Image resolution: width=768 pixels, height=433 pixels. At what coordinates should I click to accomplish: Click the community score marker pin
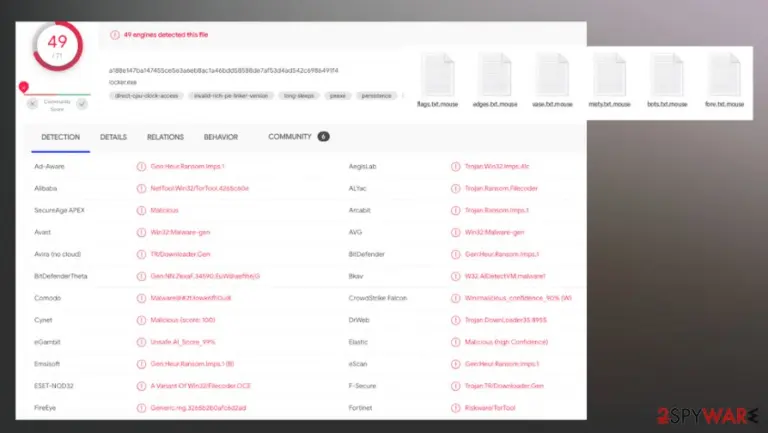(x=24, y=87)
